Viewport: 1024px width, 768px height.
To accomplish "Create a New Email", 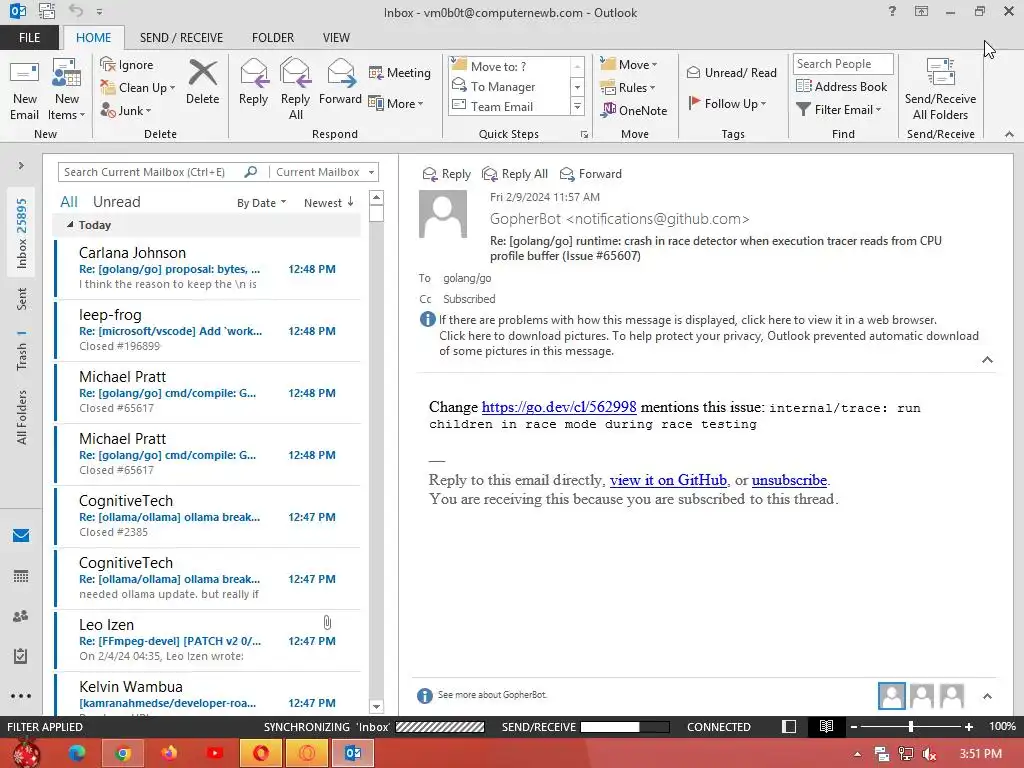I will click(x=24, y=90).
